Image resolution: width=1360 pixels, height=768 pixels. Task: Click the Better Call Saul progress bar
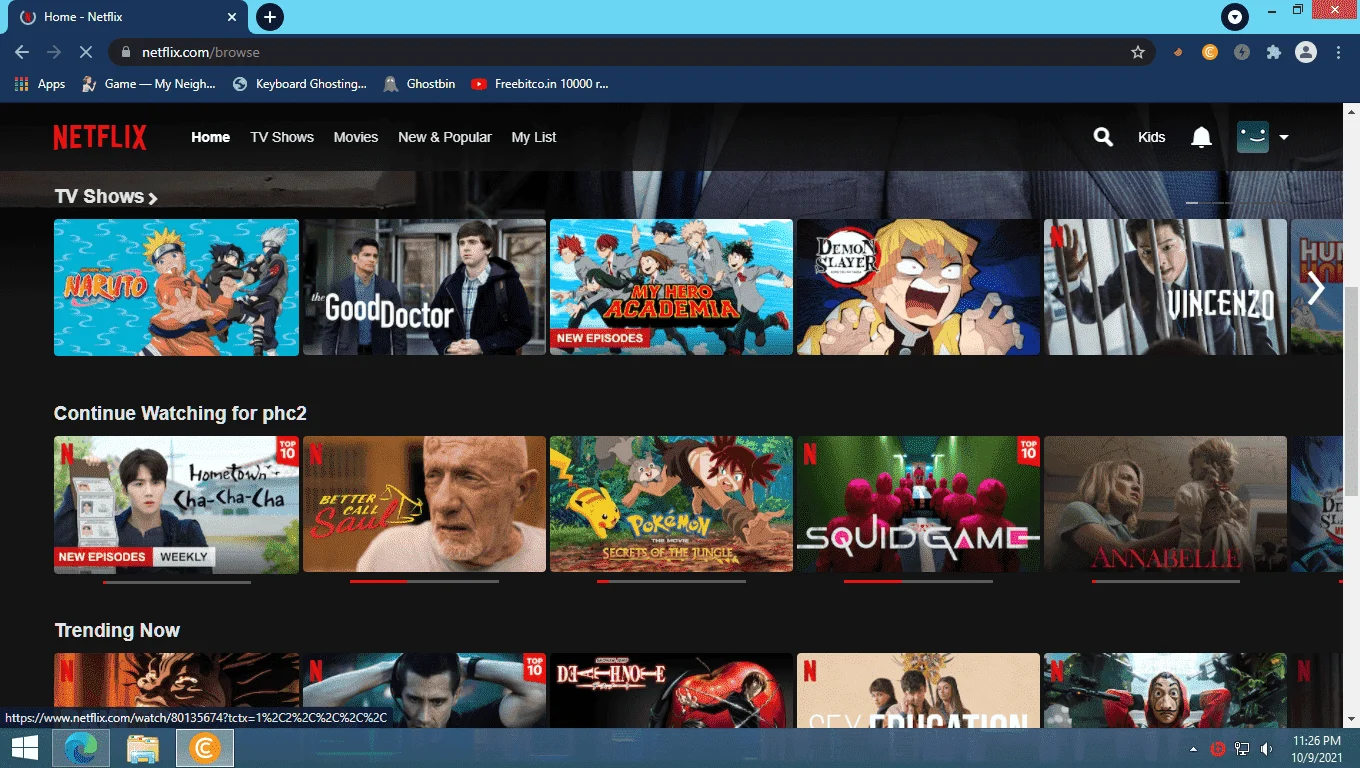coord(424,581)
